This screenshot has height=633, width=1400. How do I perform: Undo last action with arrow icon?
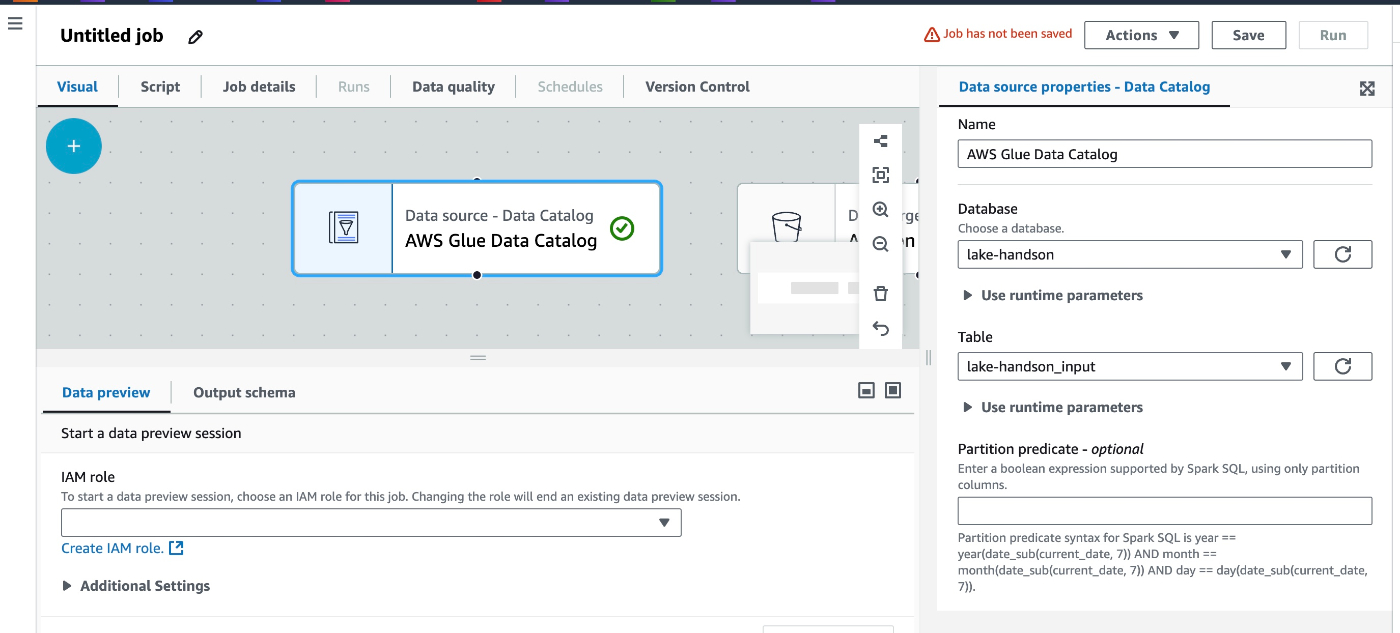pos(880,328)
